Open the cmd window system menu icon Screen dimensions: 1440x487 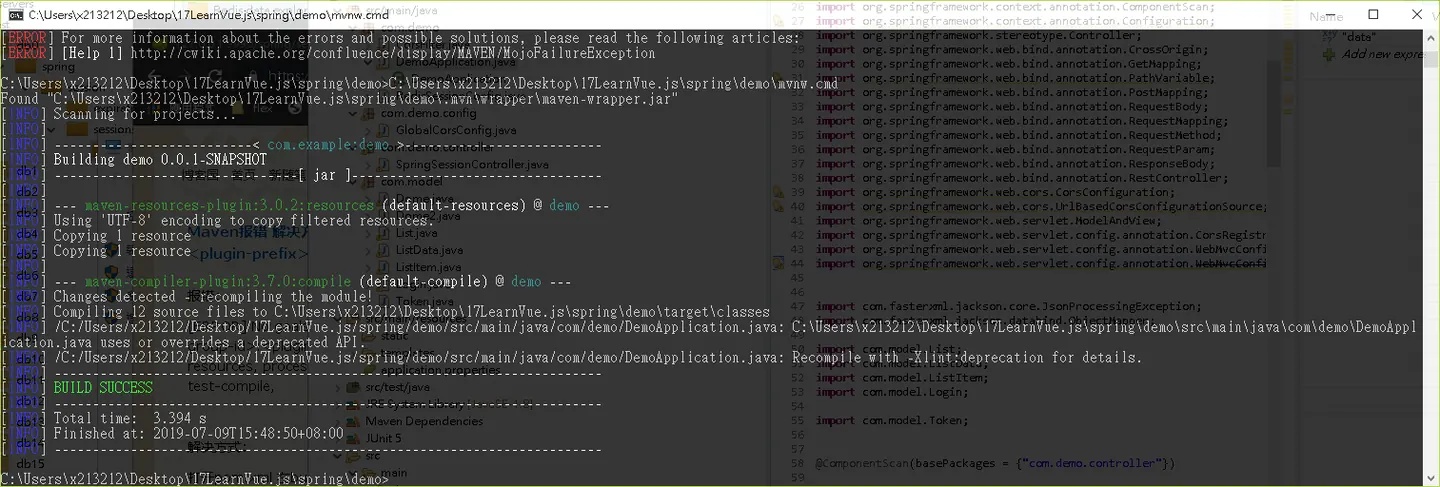(x=16, y=14)
